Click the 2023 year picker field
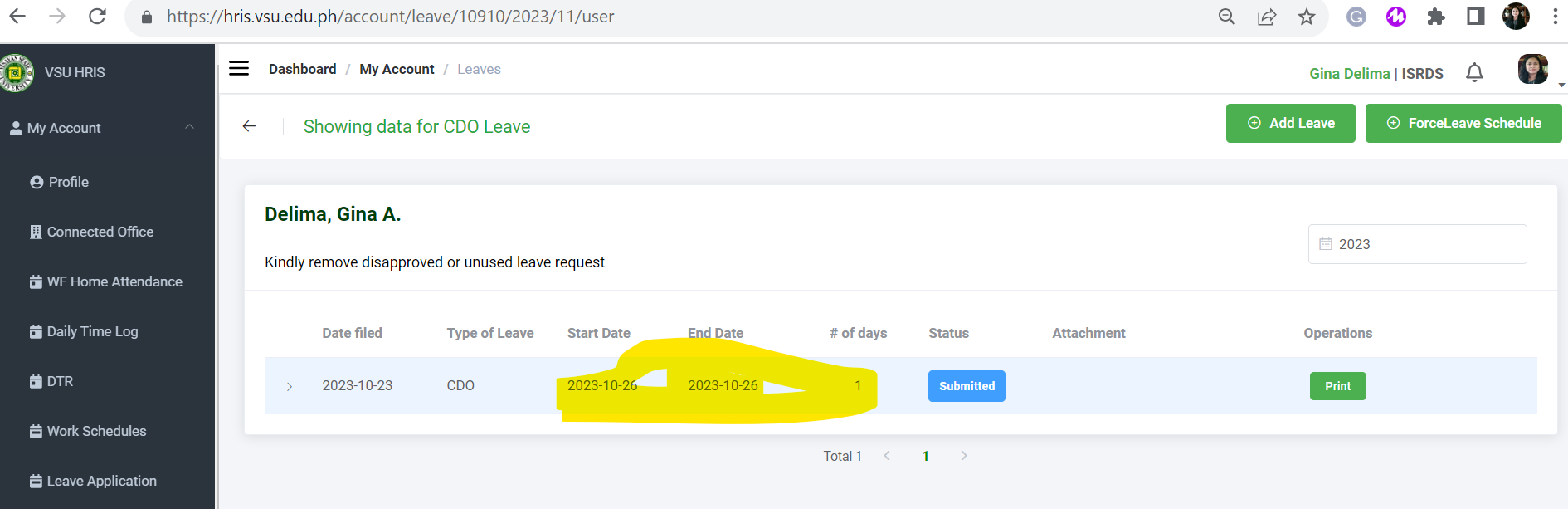The width and height of the screenshot is (1568, 509). [x=1417, y=244]
